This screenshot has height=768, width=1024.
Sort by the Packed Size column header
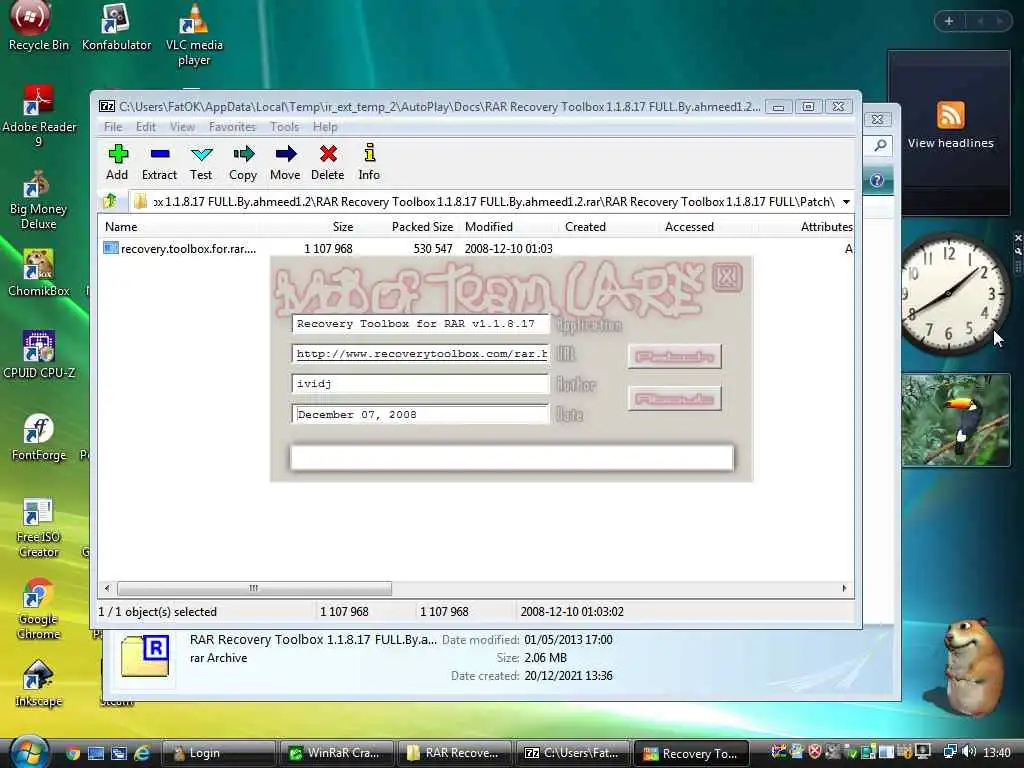(x=422, y=227)
